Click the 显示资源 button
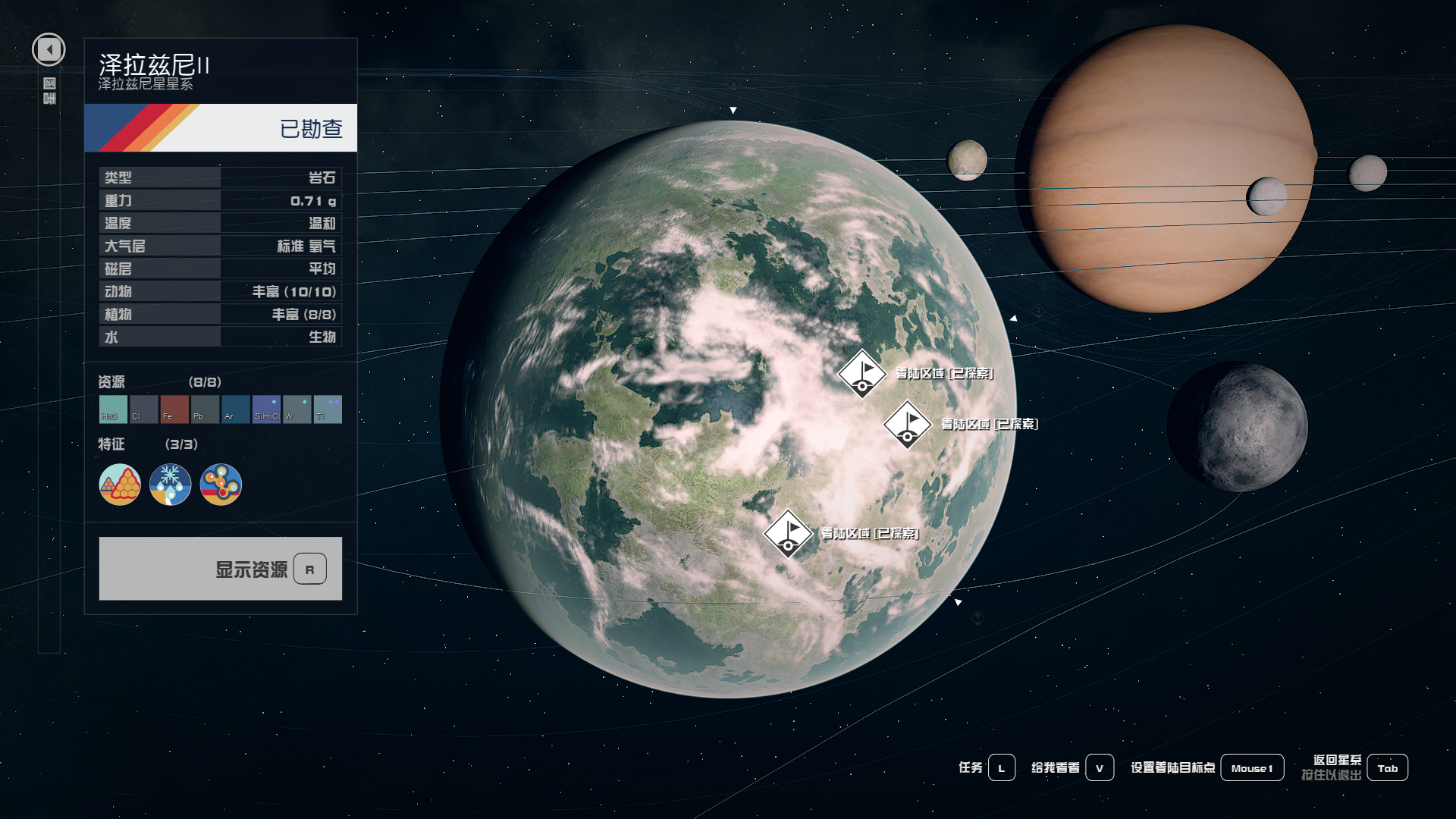 point(221,569)
